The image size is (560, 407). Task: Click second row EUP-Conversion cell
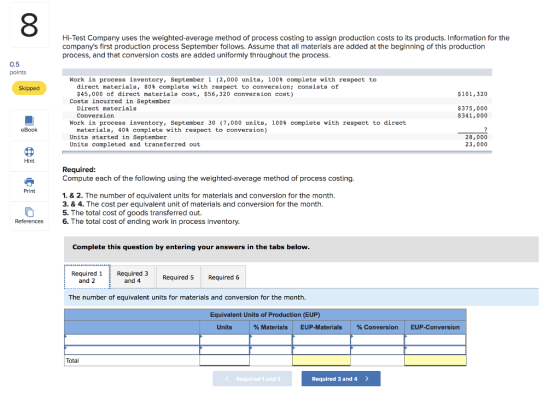[x=435, y=350]
